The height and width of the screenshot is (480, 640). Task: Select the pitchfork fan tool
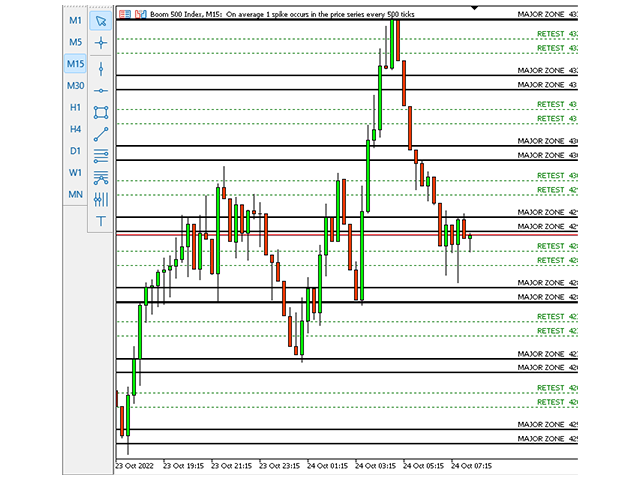(x=101, y=178)
